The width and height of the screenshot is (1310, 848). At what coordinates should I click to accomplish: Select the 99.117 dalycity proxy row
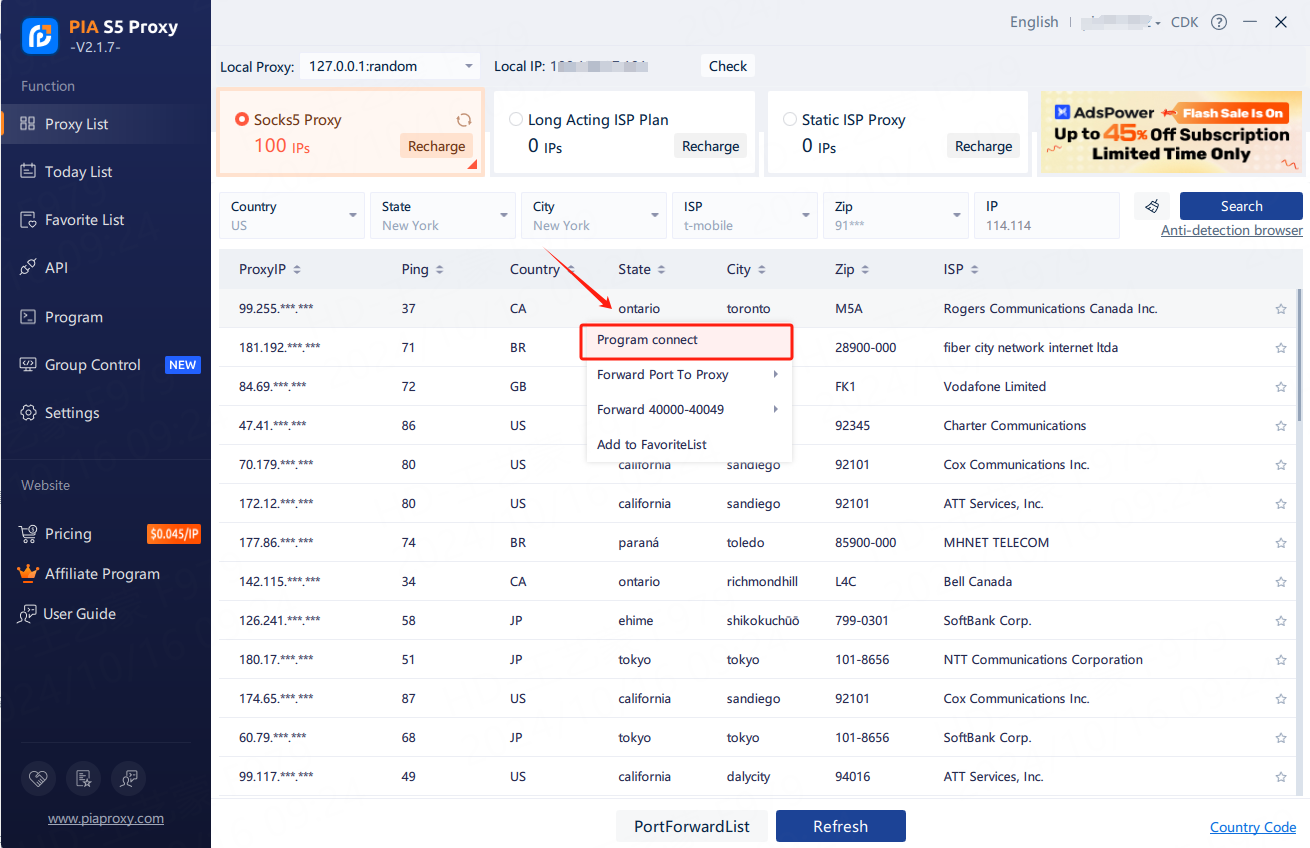[757, 777]
